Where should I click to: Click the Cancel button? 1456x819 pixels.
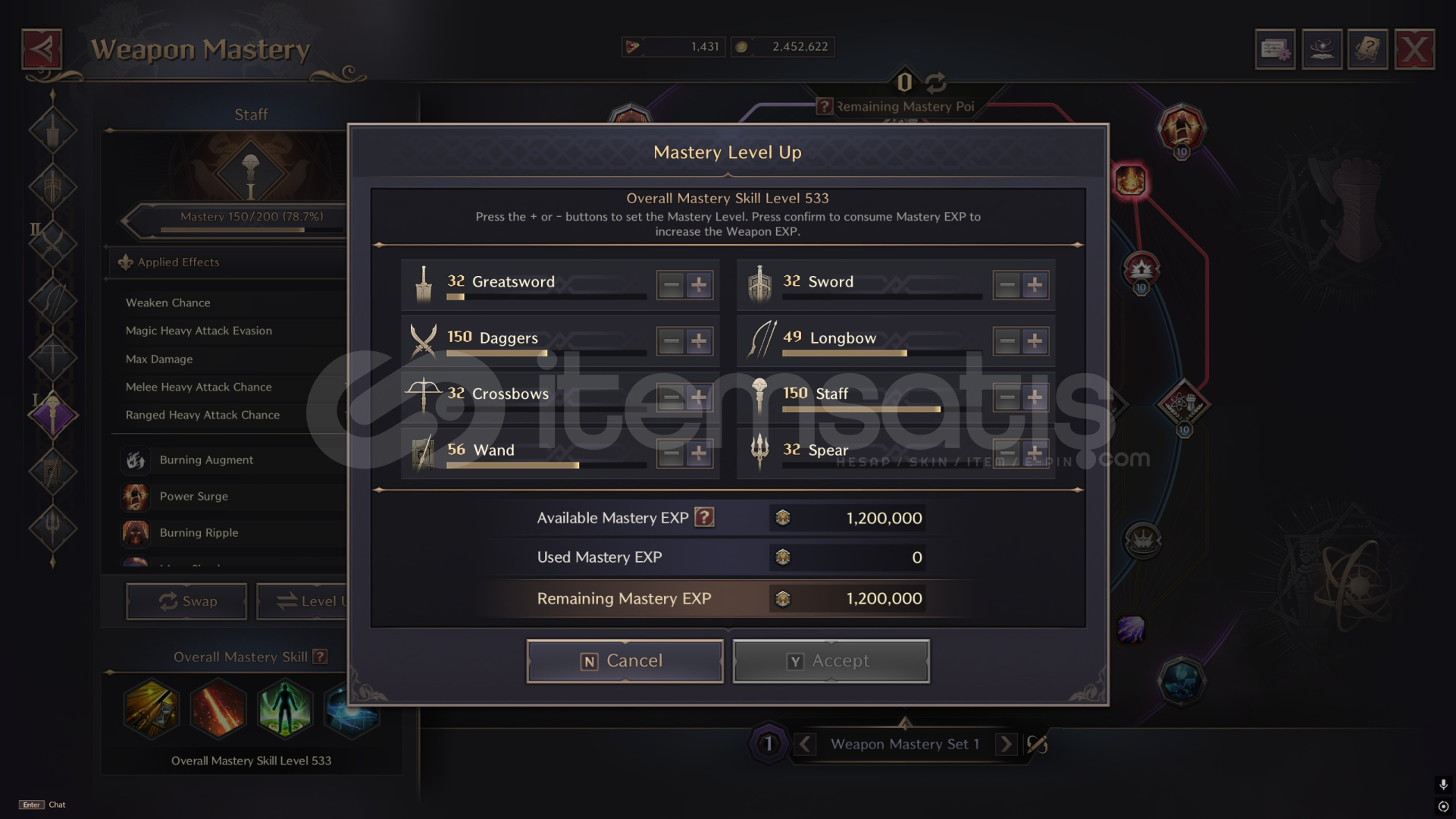625,661
